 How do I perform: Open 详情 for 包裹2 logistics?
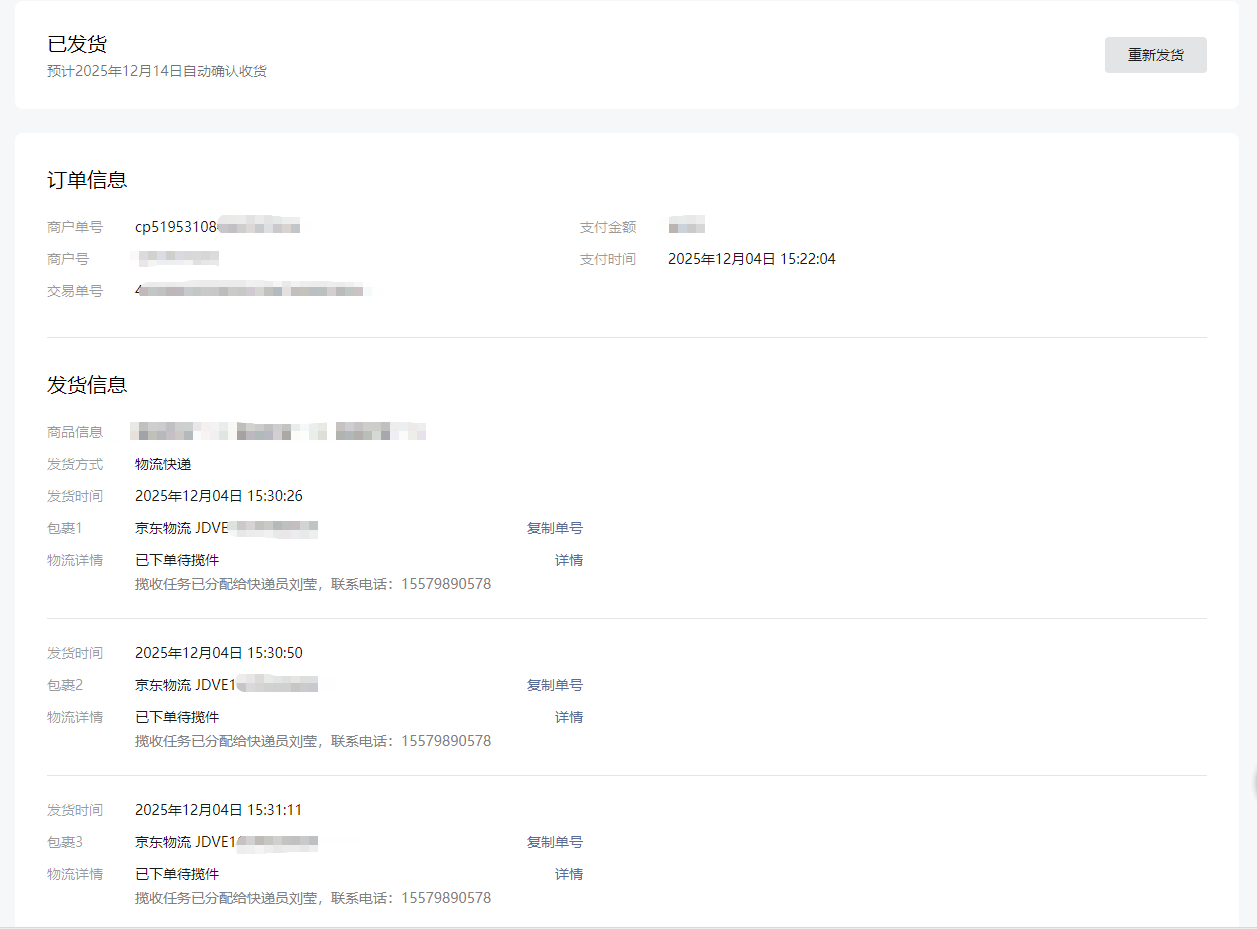pos(568,717)
